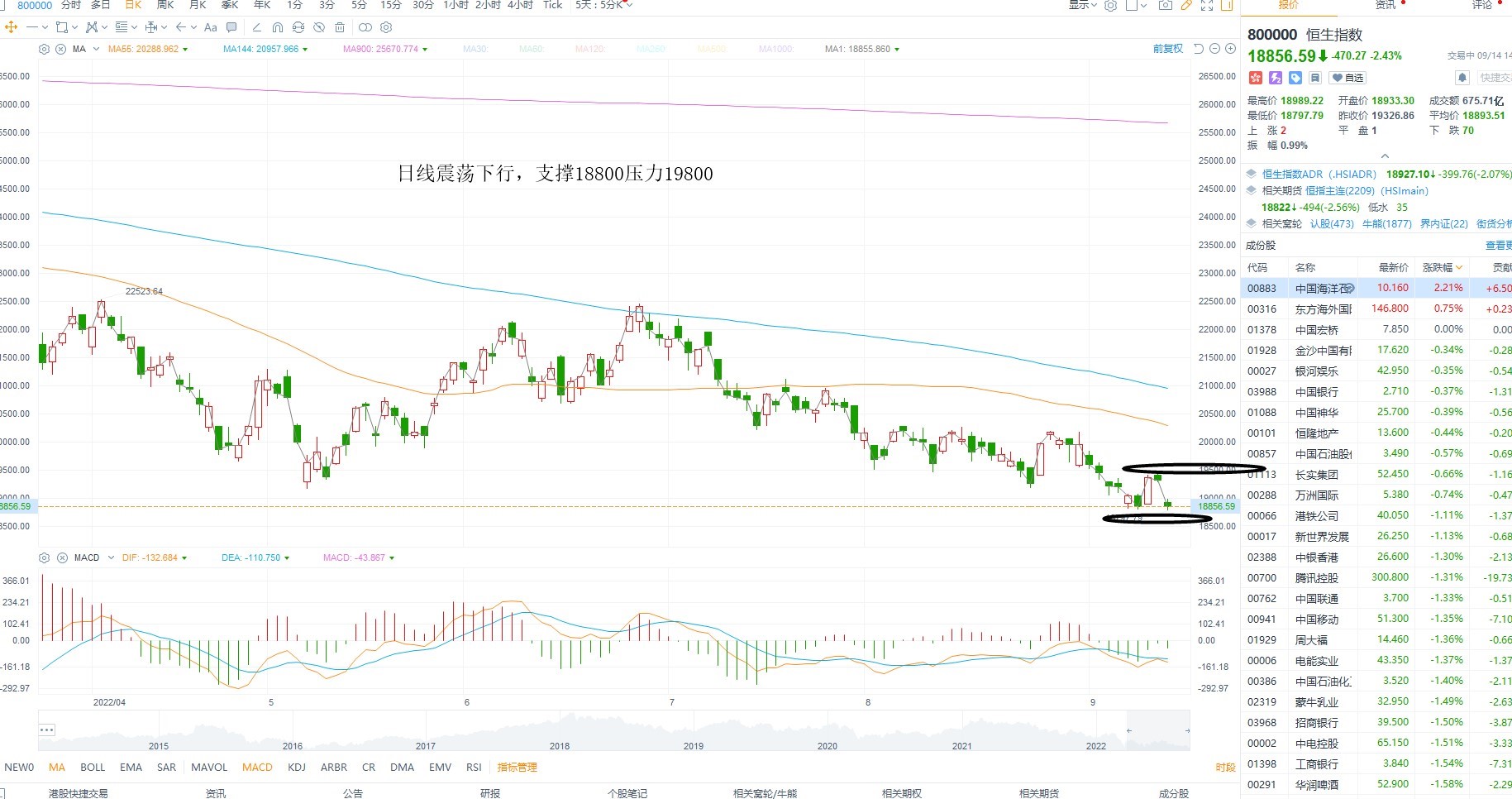Open the Fibonacci tool dropdown arrow

point(134,27)
